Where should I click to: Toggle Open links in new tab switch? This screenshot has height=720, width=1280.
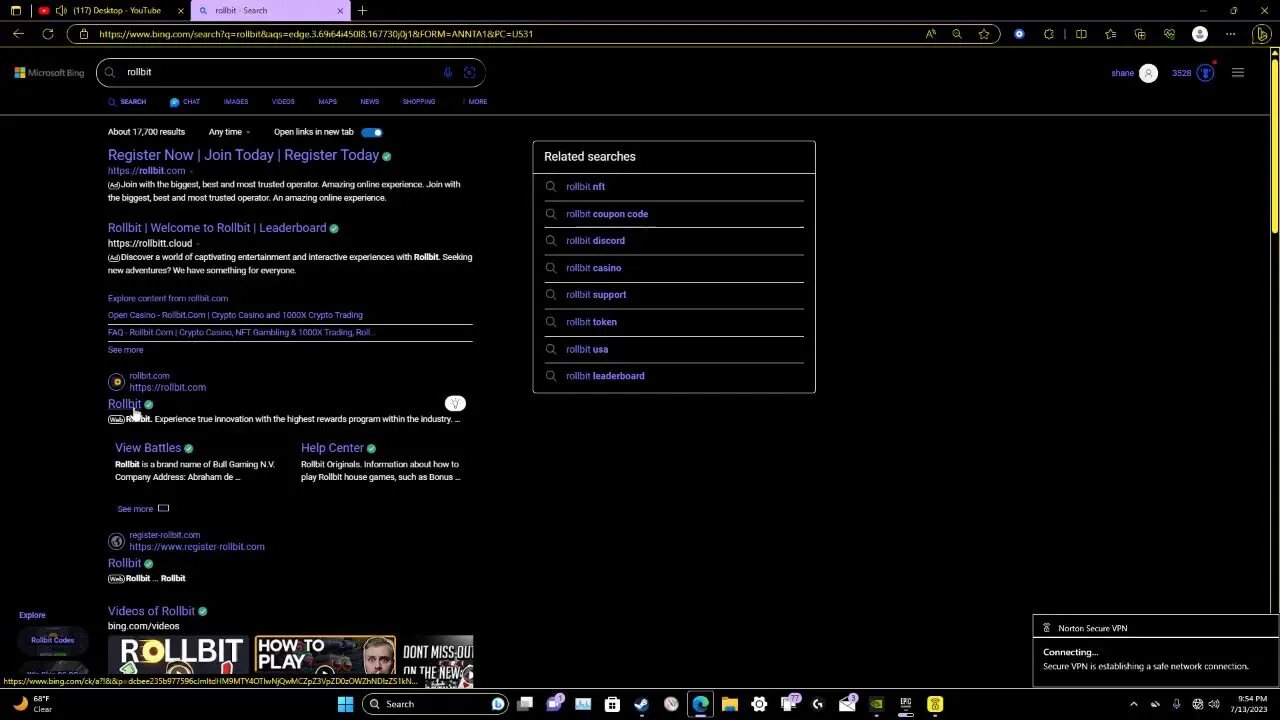[x=371, y=132]
